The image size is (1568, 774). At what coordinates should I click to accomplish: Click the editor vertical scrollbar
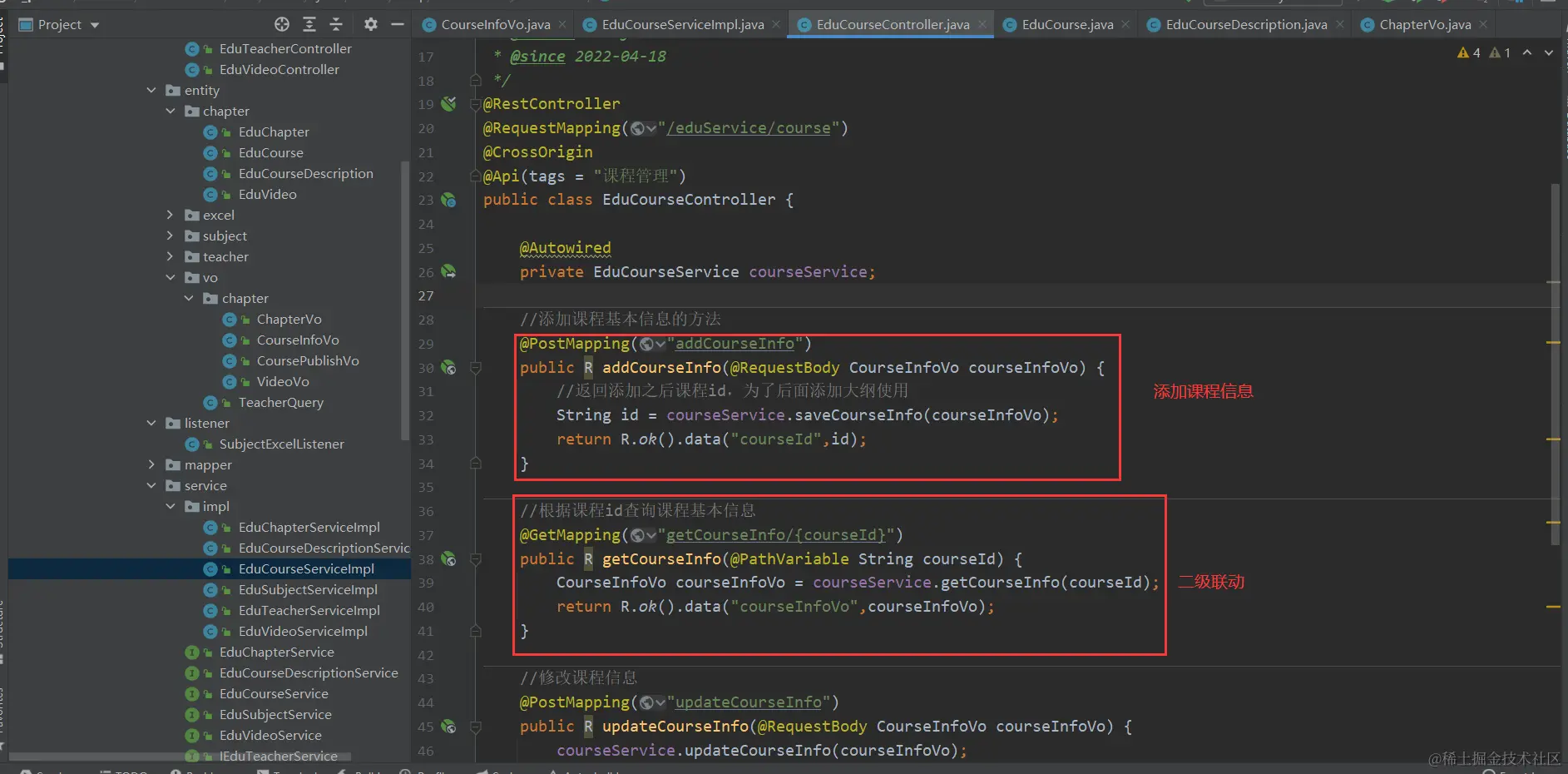pyautogui.click(x=1555, y=365)
